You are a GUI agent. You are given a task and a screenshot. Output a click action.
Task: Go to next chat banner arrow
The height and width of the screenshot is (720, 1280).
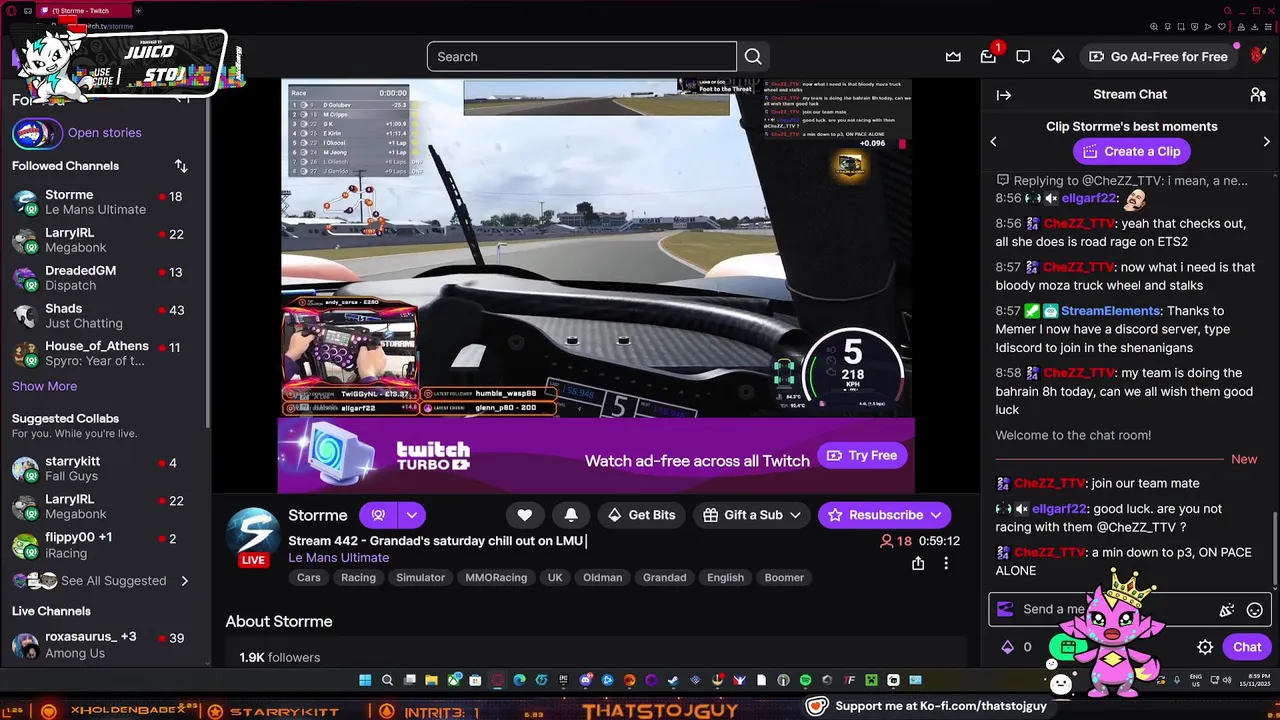pos(1266,142)
